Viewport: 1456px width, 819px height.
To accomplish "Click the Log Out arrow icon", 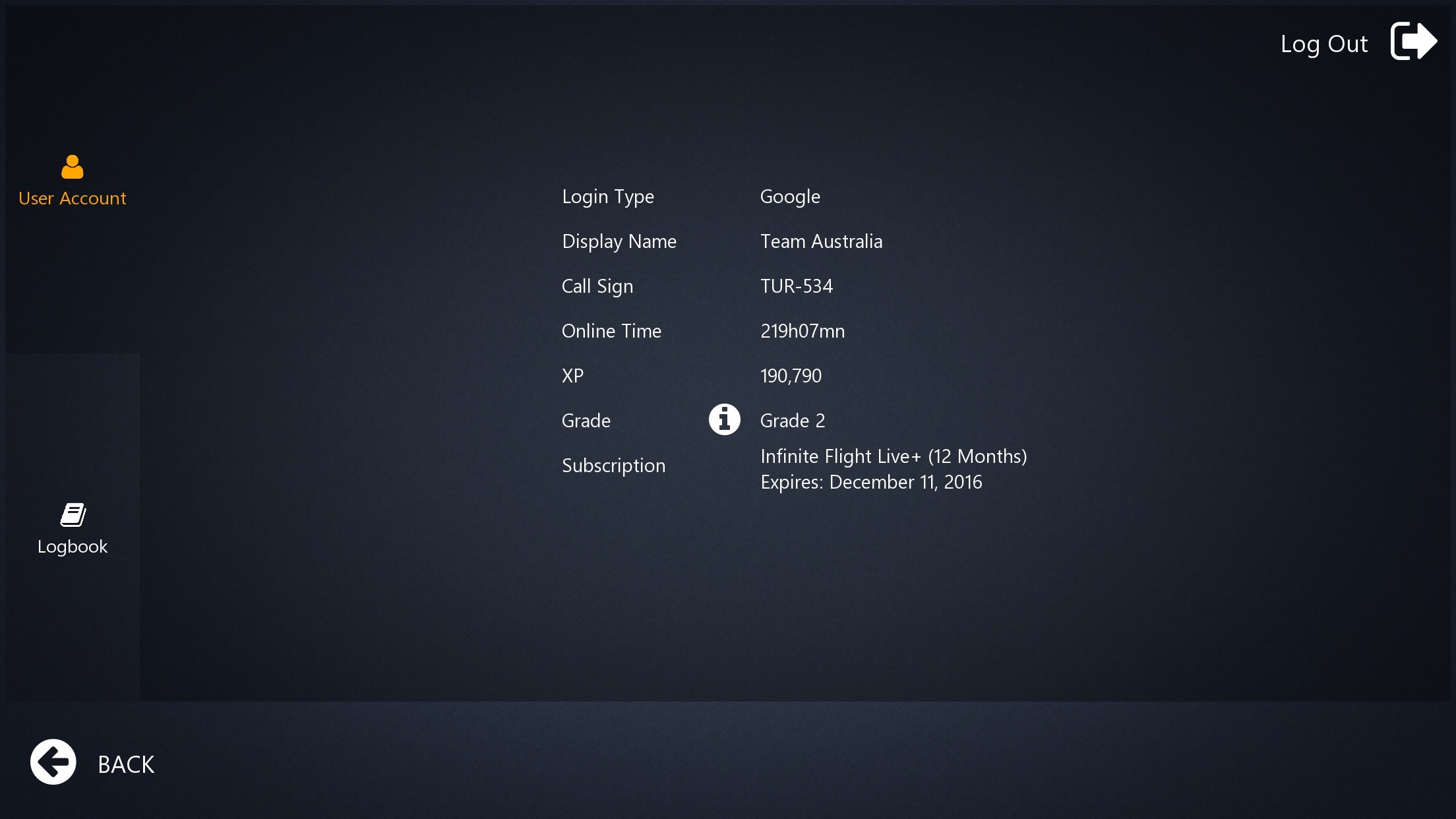I will [x=1412, y=41].
